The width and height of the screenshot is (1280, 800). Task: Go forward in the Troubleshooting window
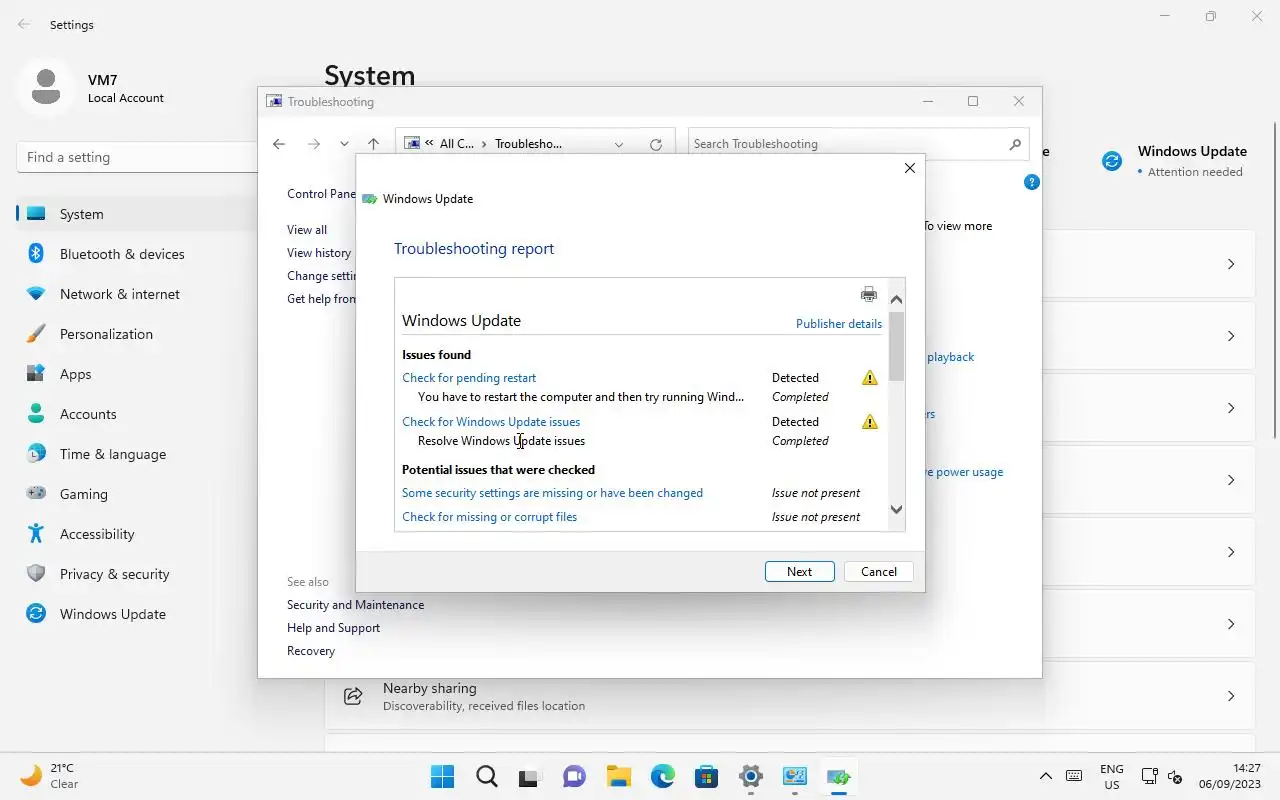coord(313,144)
